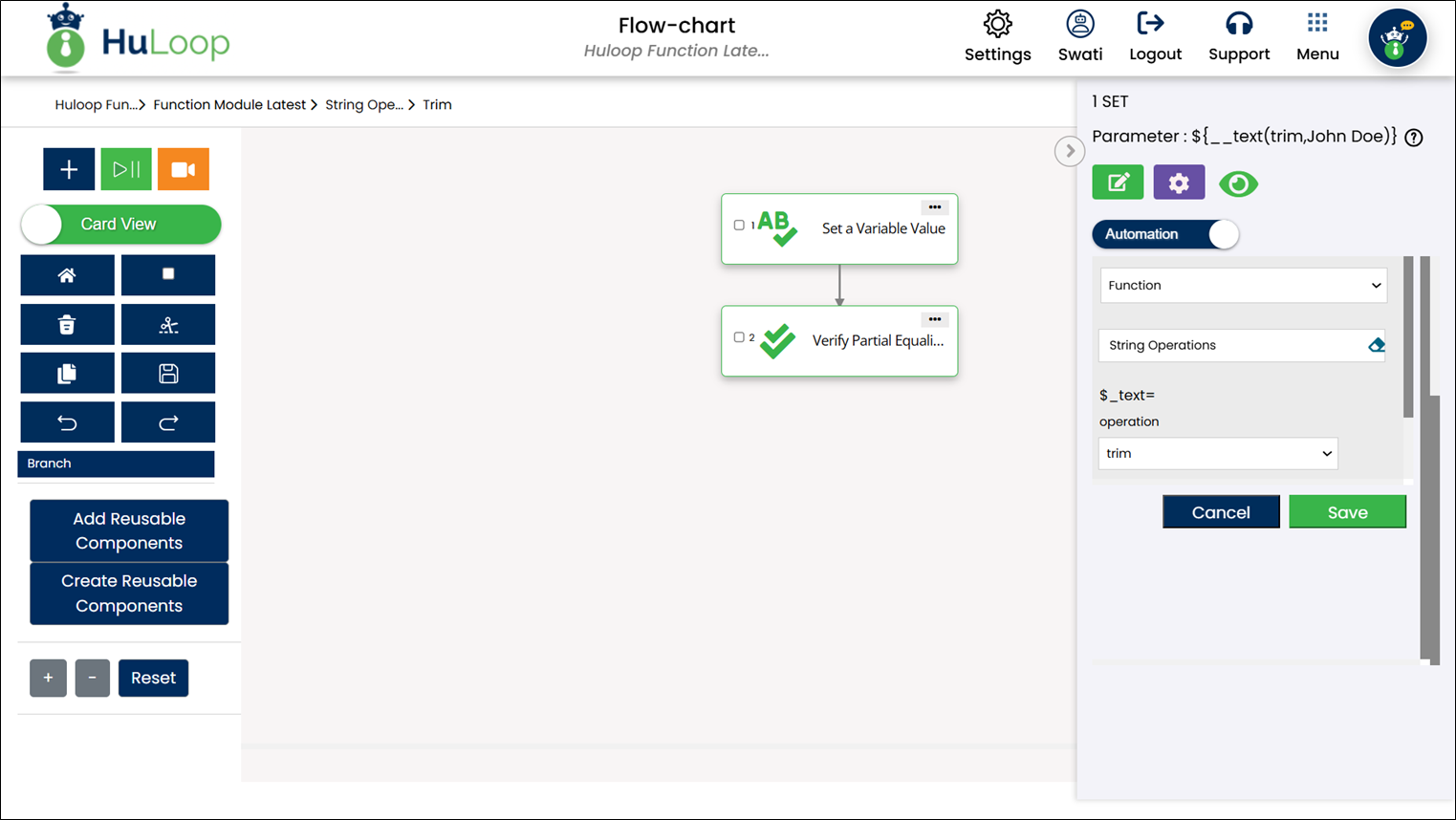Screen dimensions: 1456x820
Task: Zoom in with the plus button
Action: click(48, 678)
